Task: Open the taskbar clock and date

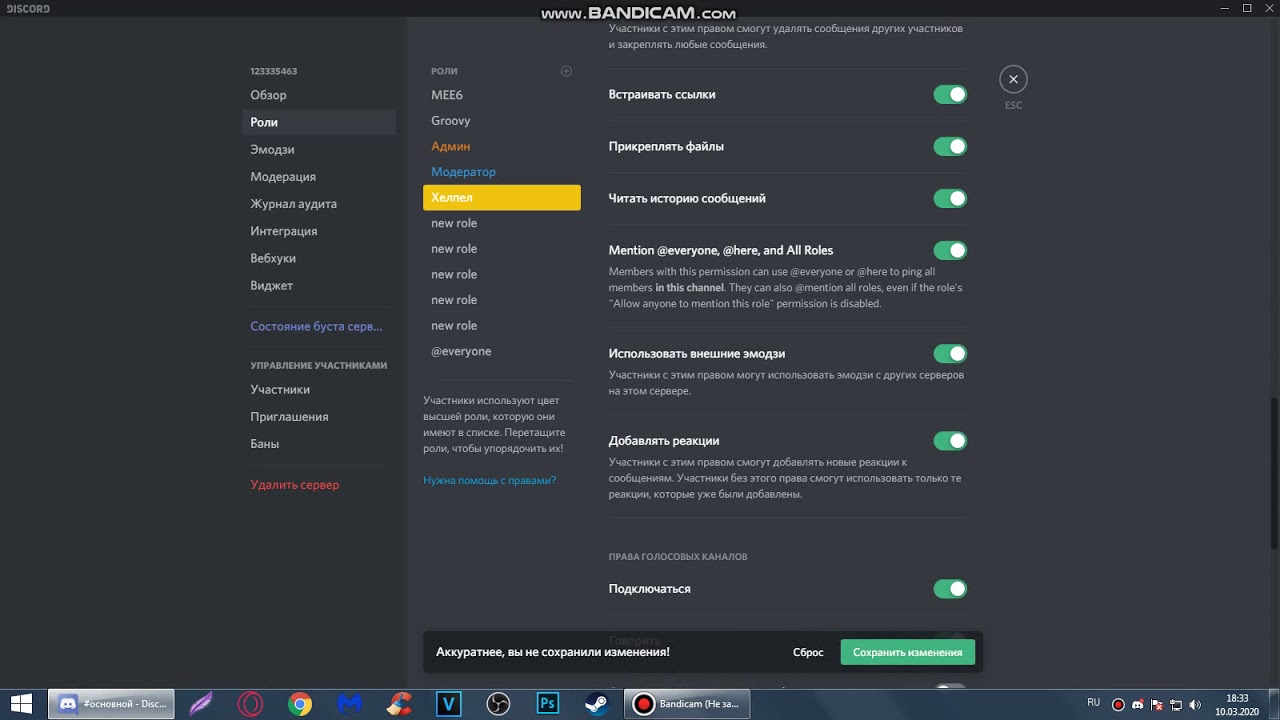Action: click(x=1238, y=704)
